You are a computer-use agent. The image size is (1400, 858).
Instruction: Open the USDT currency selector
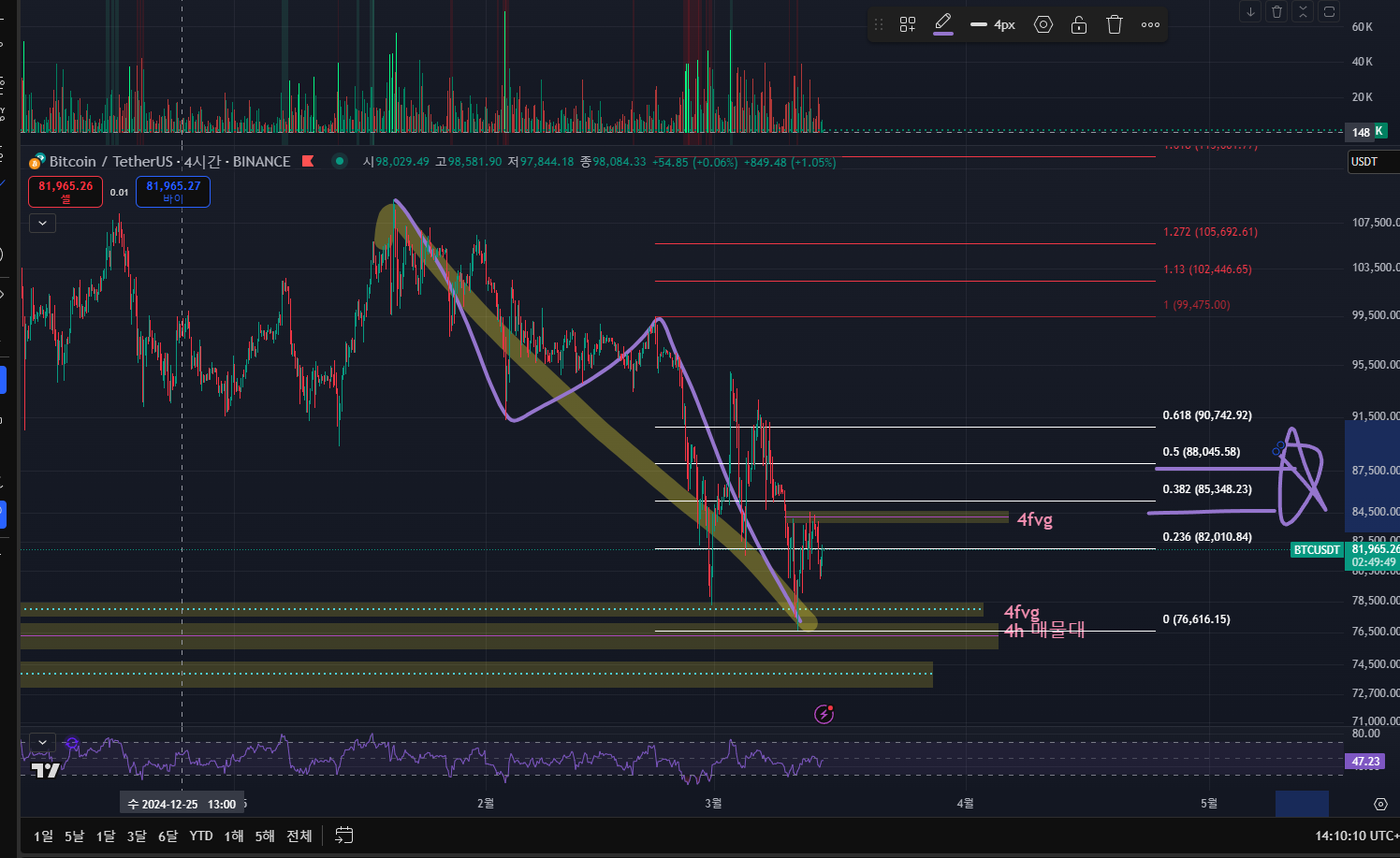[x=1372, y=162]
